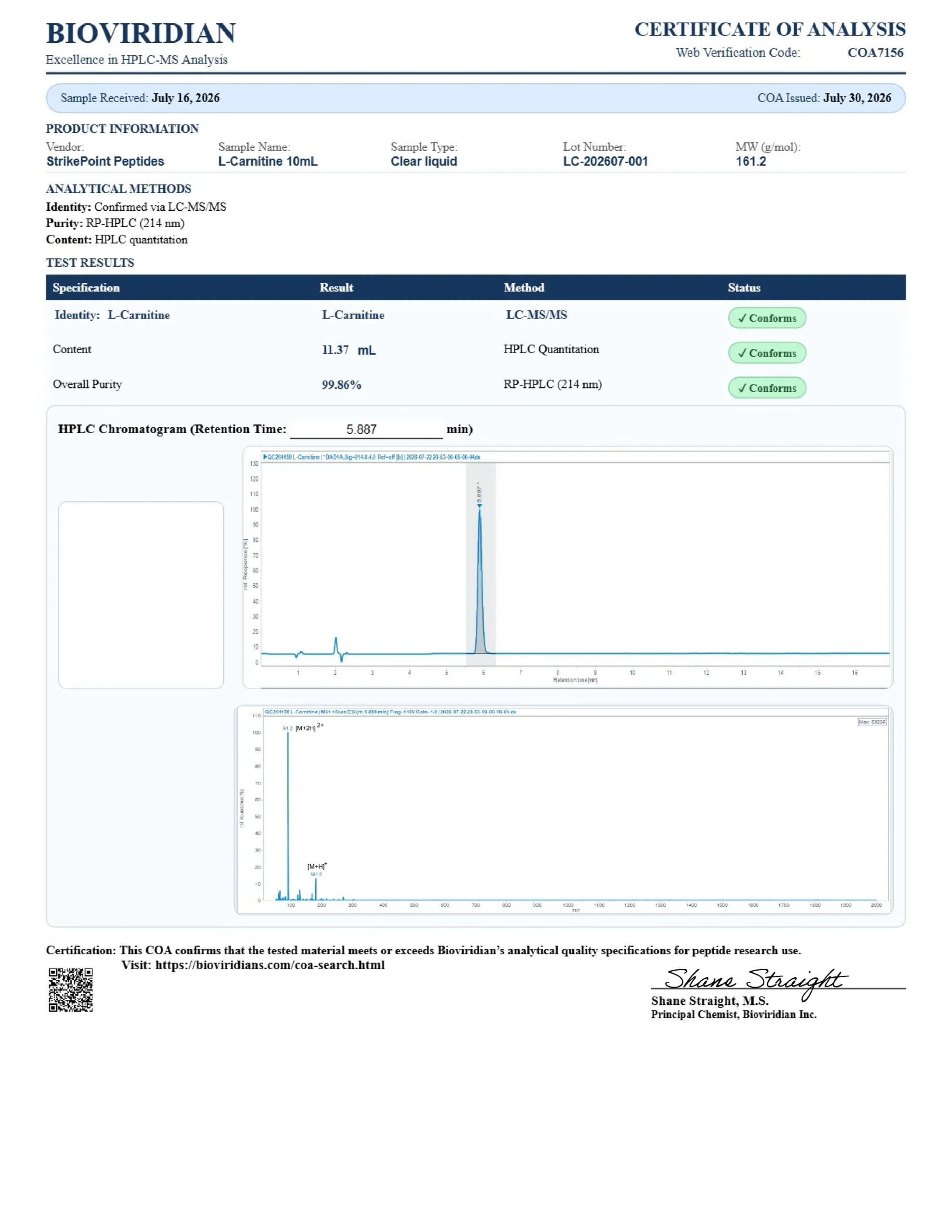Click the small peak near 2 minutes
The width and height of the screenshot is (952, 1232).
[336, 646]
